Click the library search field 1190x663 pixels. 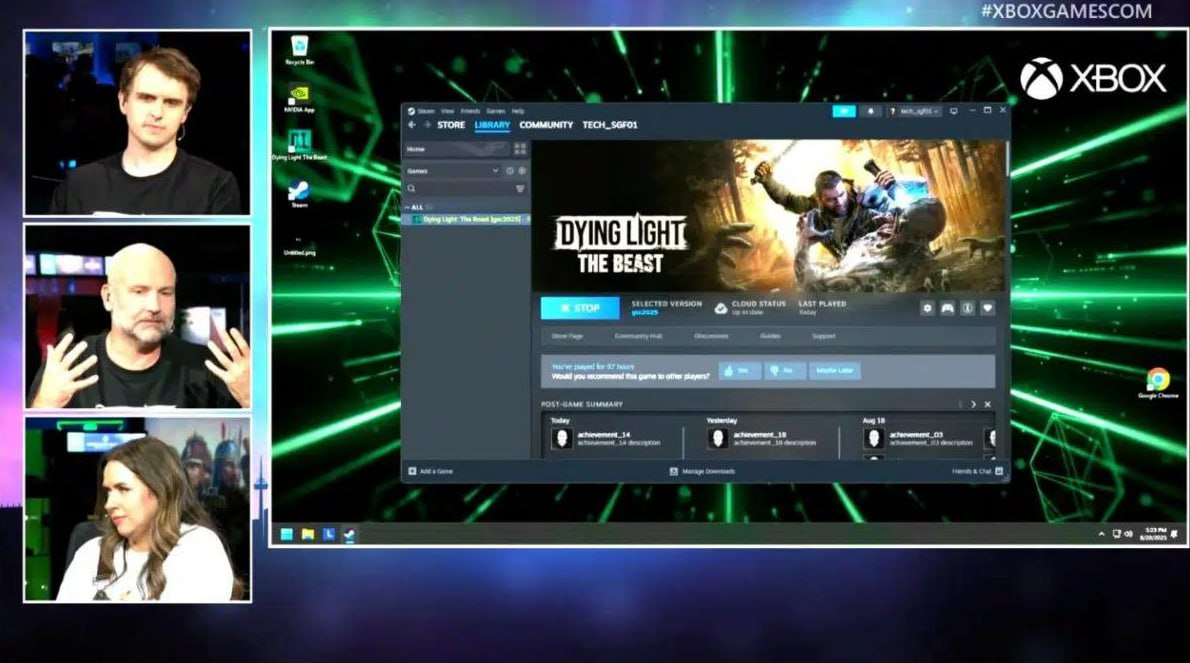click(x=460, y=188)
